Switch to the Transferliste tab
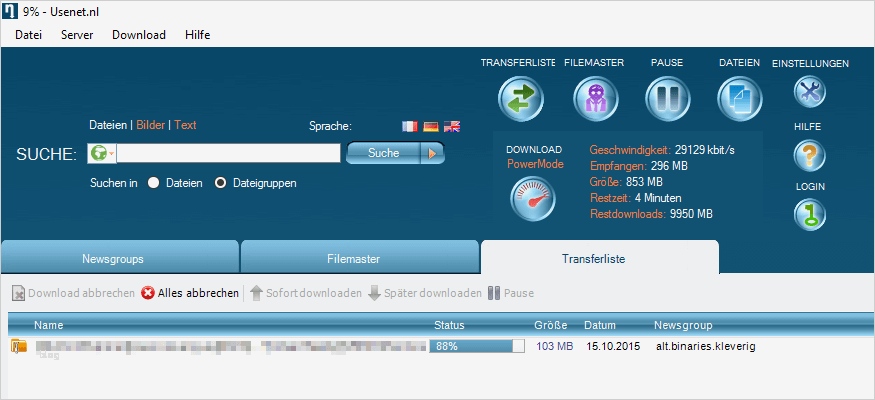This screenshot has height=400, width=875. coord(600,257)
